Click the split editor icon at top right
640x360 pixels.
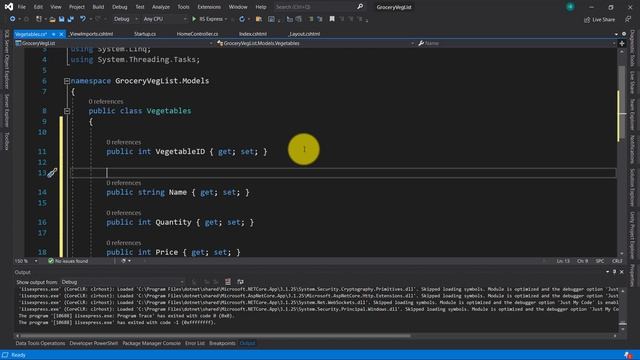[622, 43]
